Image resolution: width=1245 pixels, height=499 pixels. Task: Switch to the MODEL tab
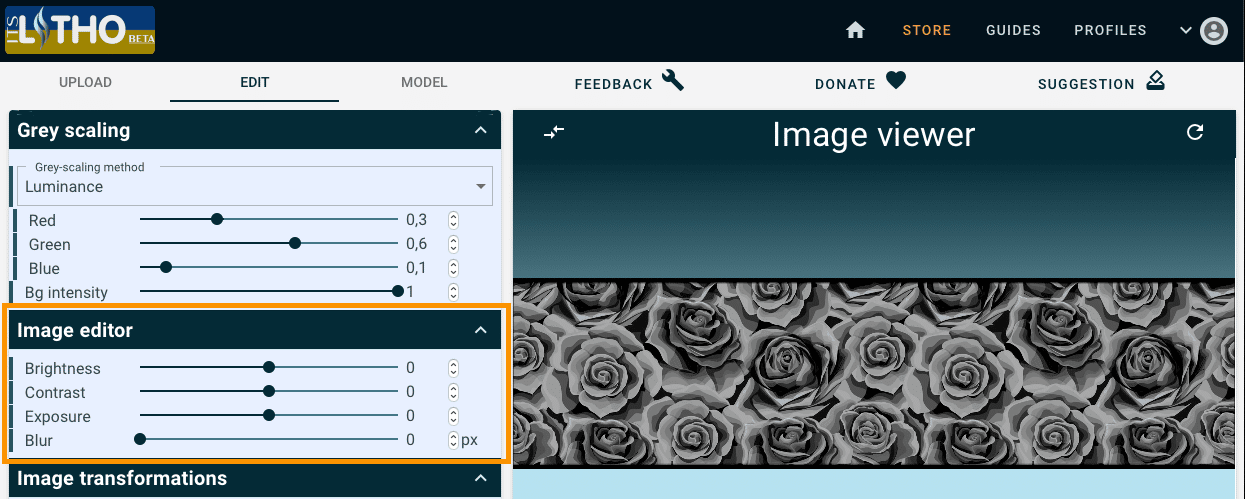click(x=424, y=82)
